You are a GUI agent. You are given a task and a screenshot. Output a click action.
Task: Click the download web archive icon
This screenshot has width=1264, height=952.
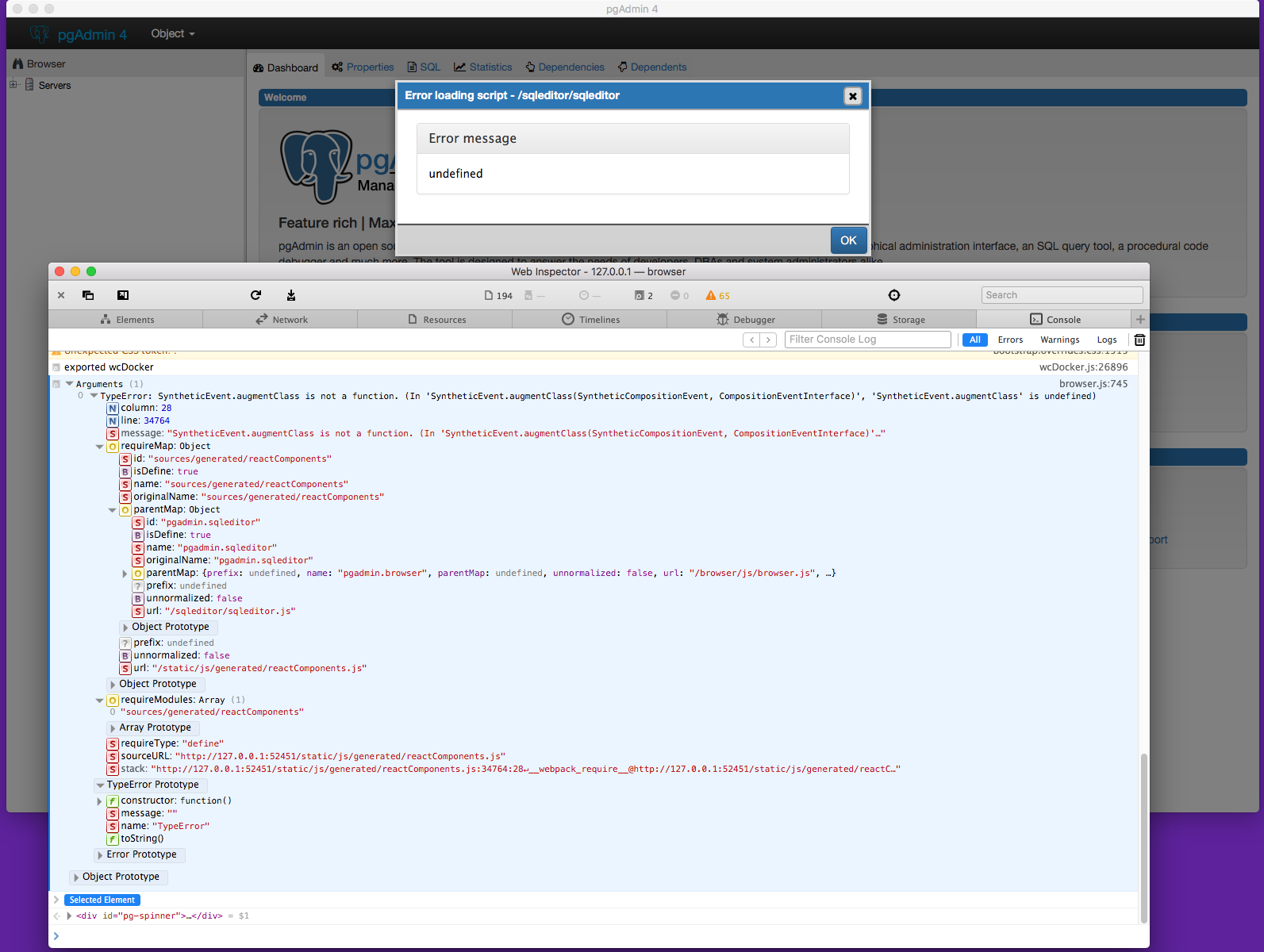[291, 295]
